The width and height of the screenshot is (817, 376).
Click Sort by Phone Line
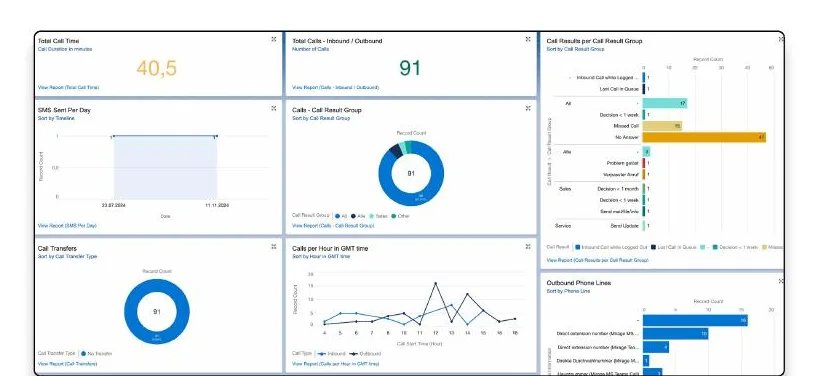[x=568, y=291]
